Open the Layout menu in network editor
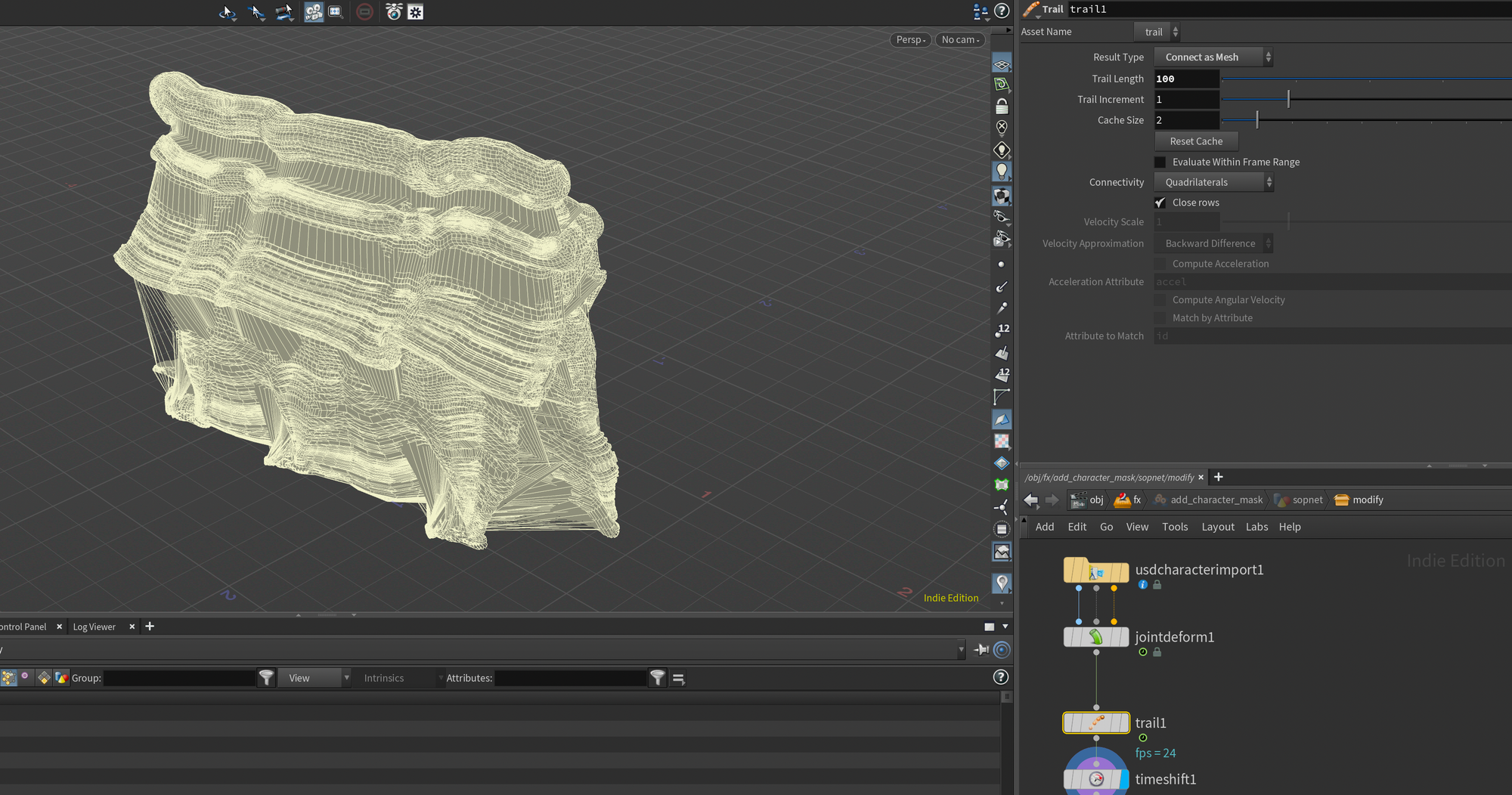Viewport: 1512px width, 795px height. pos(1217,527)
